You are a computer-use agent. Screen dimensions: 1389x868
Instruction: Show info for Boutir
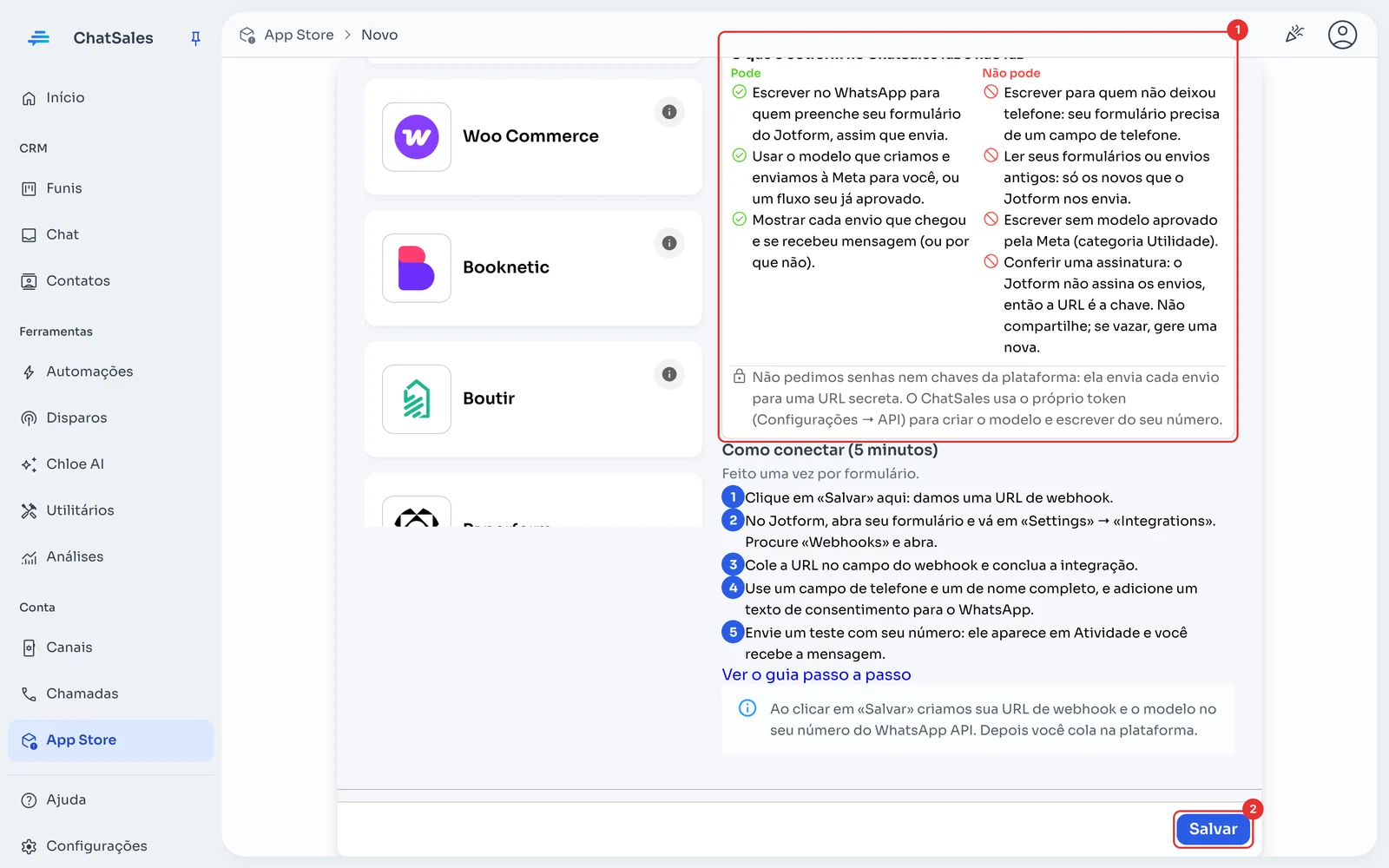pos(669,374)
